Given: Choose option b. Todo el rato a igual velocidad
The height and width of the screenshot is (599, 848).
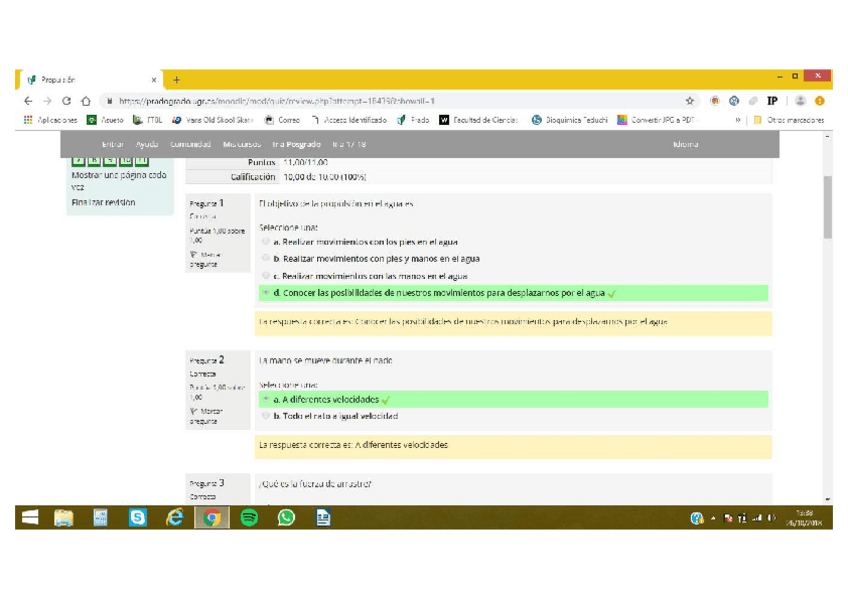Looking at the screenshot, I should tap(266, 416).
